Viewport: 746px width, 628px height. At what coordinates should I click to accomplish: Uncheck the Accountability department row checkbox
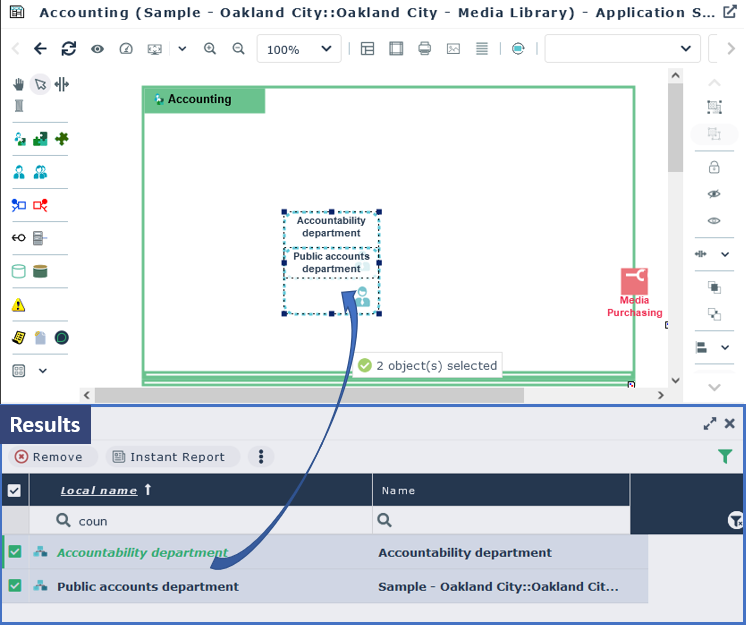click(15, 552)
